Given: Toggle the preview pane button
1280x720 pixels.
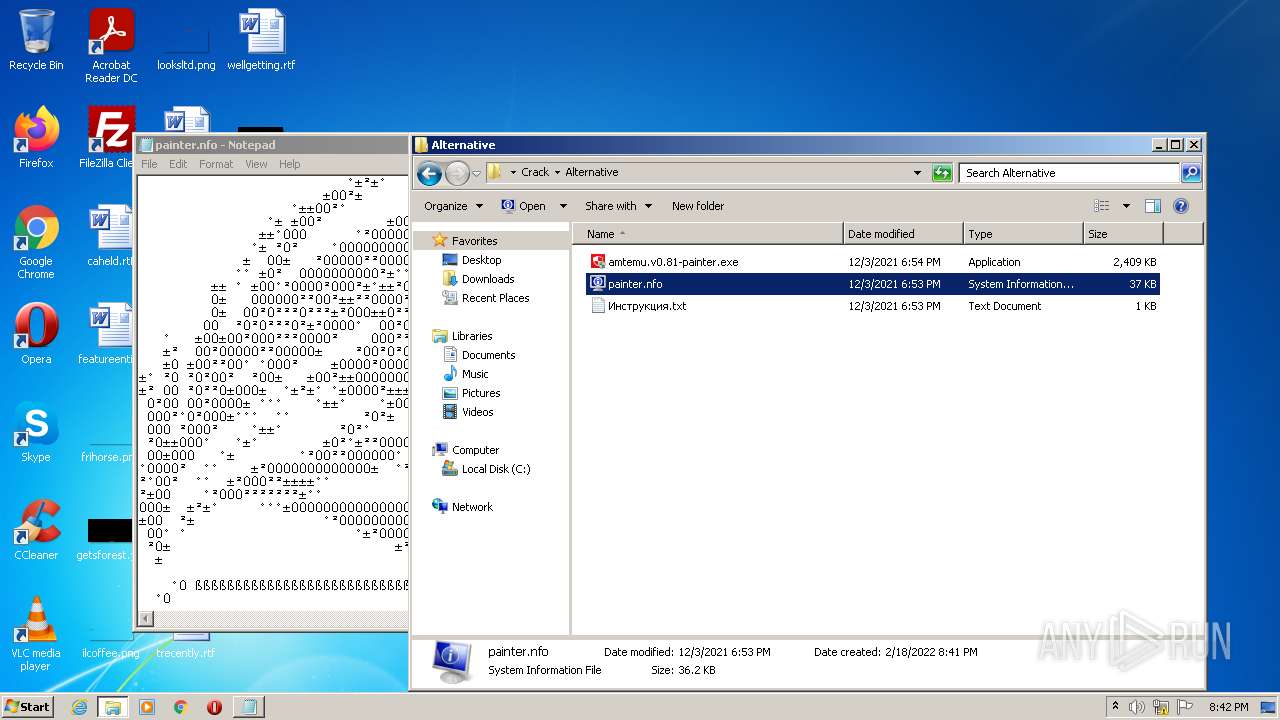Looking at the screenshot, I should coord(1152,206).
